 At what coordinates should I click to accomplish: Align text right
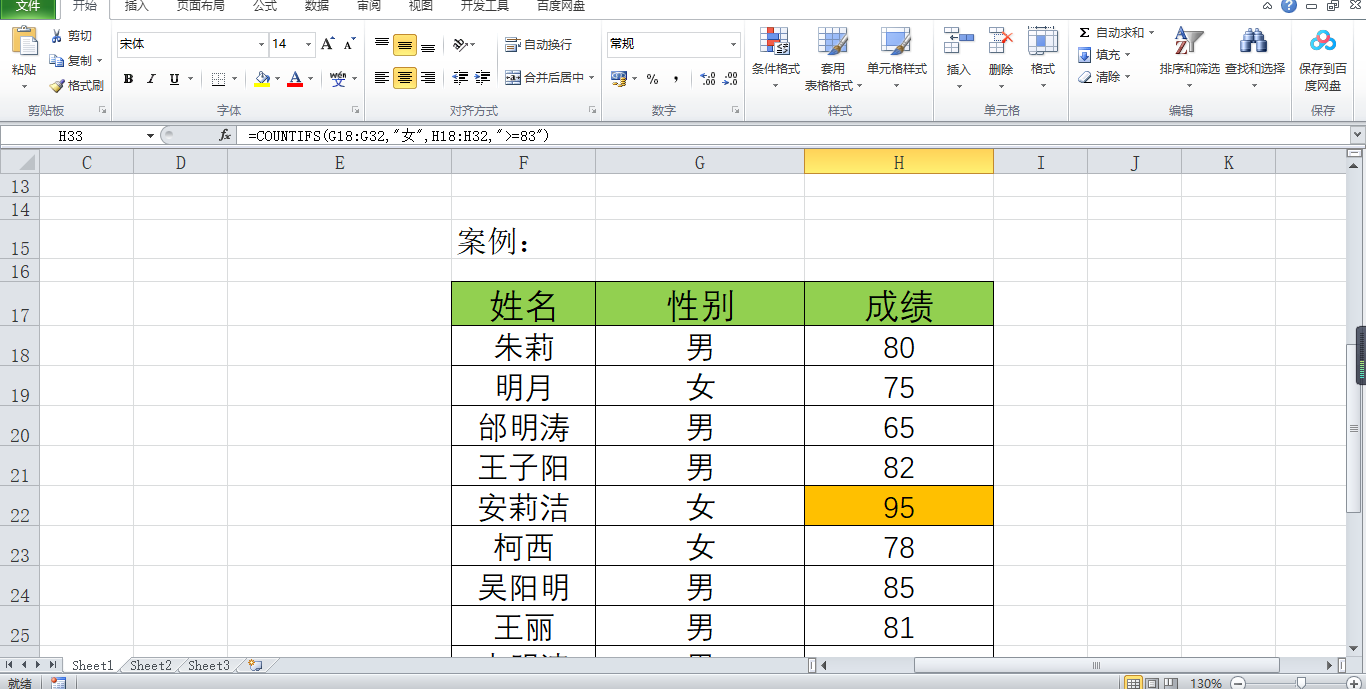tap(428, 78)
